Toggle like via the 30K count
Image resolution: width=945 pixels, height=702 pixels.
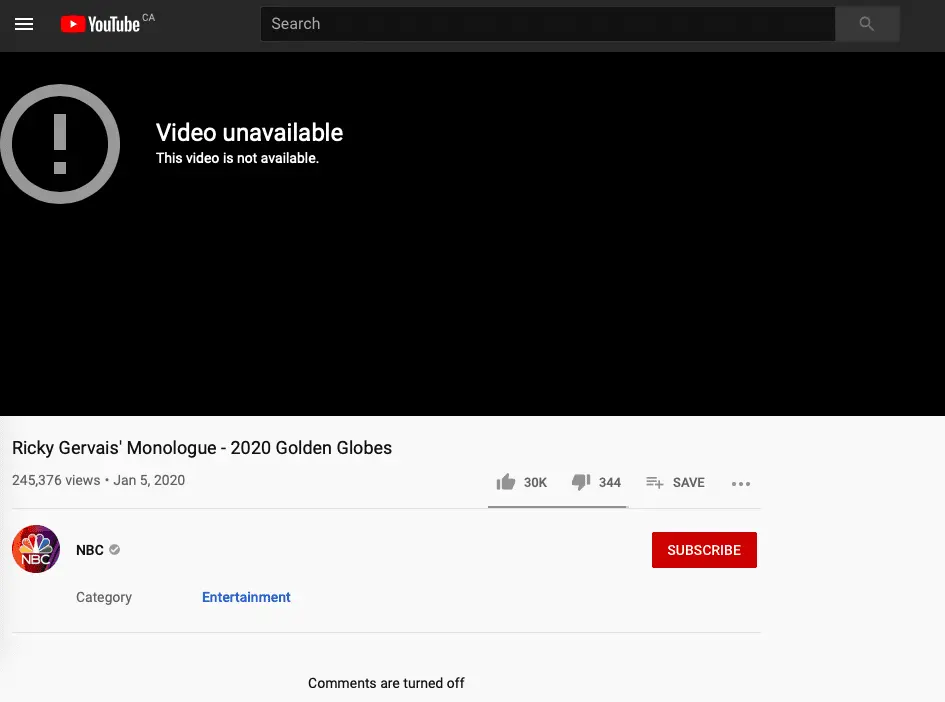[x=535, y=483]
